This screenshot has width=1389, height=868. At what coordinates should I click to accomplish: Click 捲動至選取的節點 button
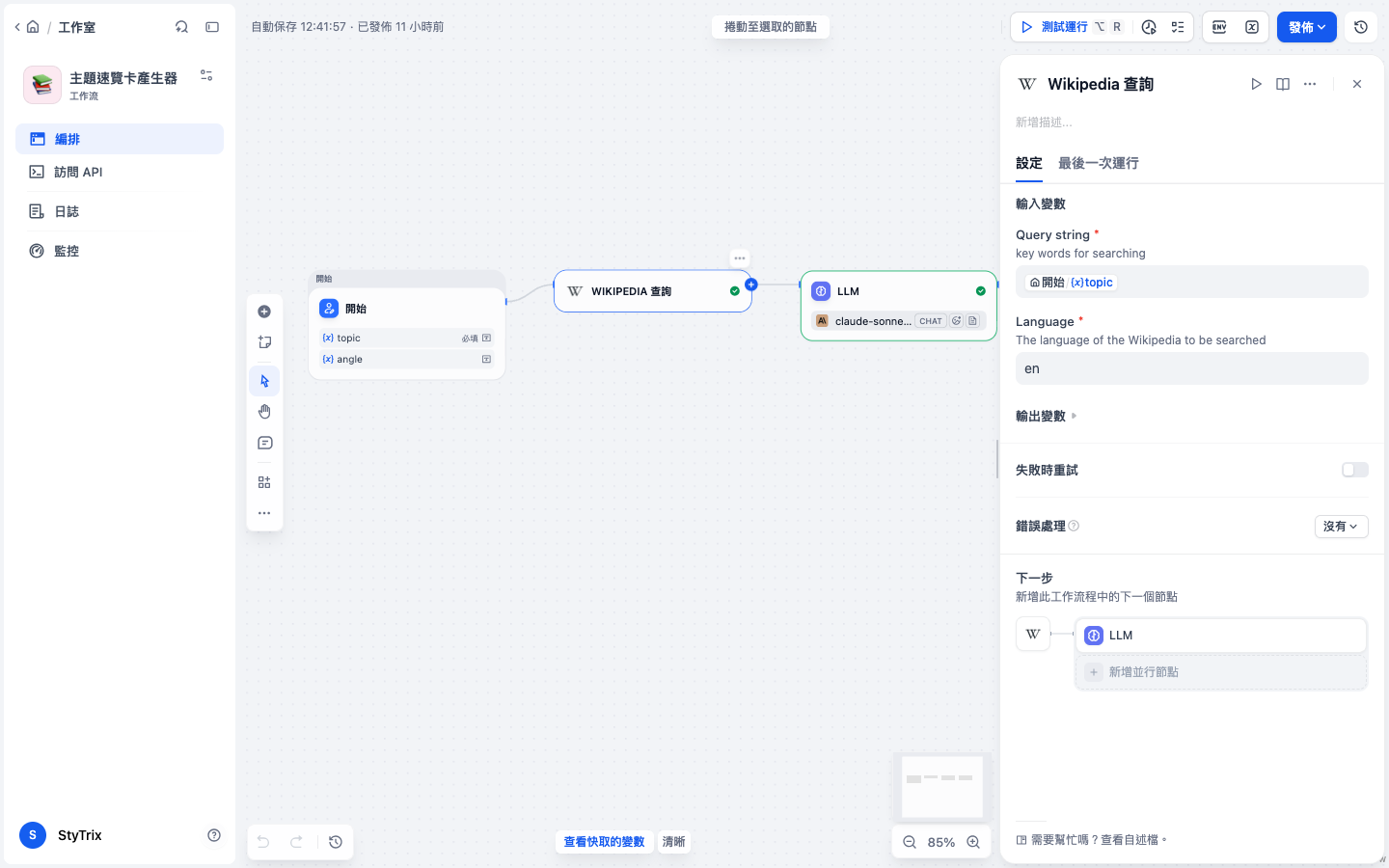pyautogui.click(x=771, y=27)
